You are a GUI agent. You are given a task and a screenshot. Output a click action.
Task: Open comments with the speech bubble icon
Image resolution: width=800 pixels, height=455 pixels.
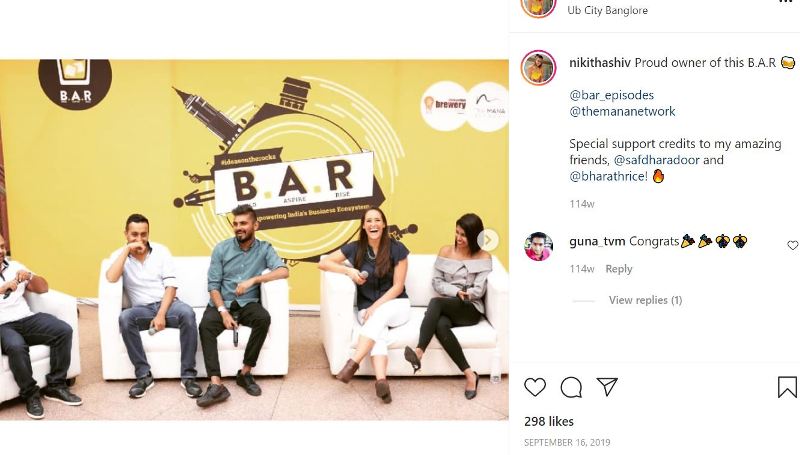coord(571,388)
